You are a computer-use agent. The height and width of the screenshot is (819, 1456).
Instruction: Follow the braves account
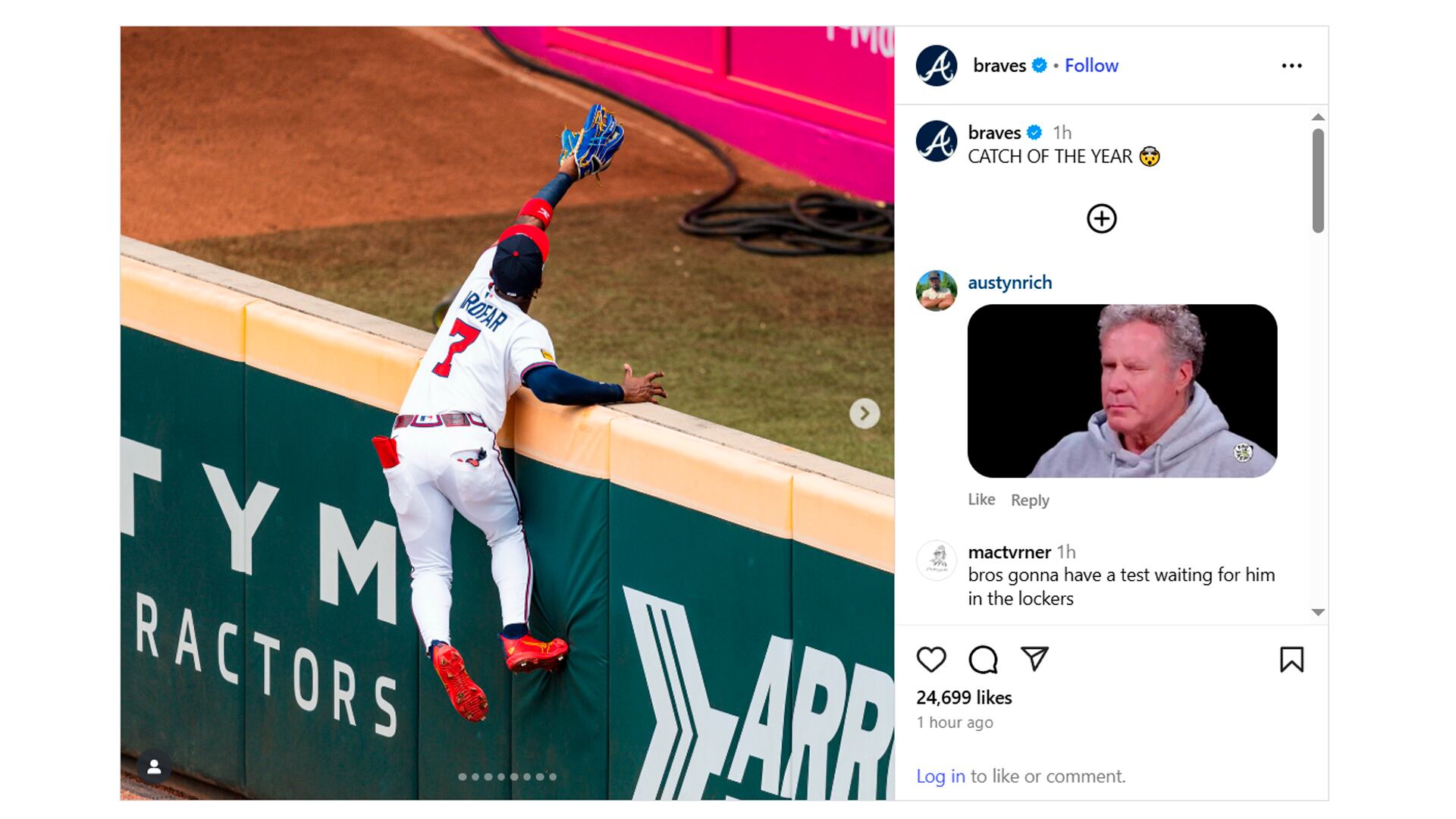[1091, 65]
